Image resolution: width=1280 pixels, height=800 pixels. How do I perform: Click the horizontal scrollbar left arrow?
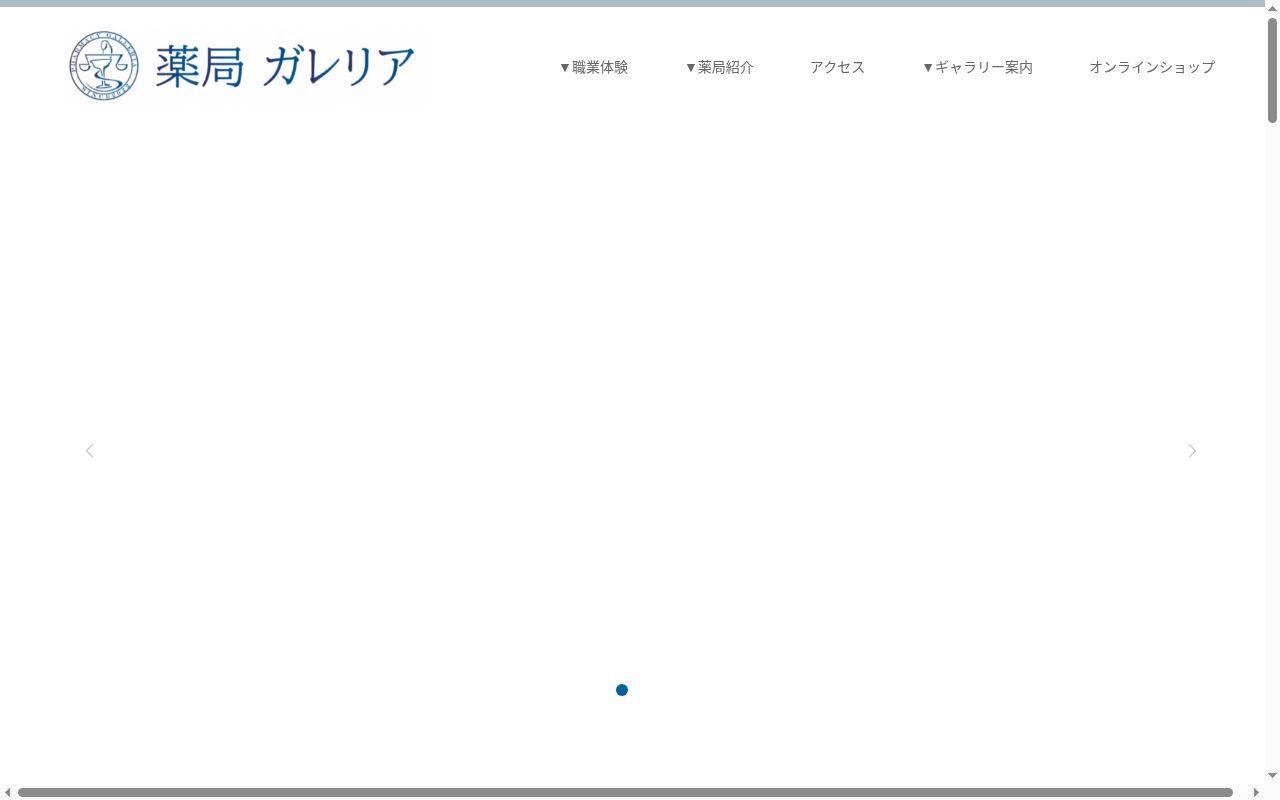[8, 793]
